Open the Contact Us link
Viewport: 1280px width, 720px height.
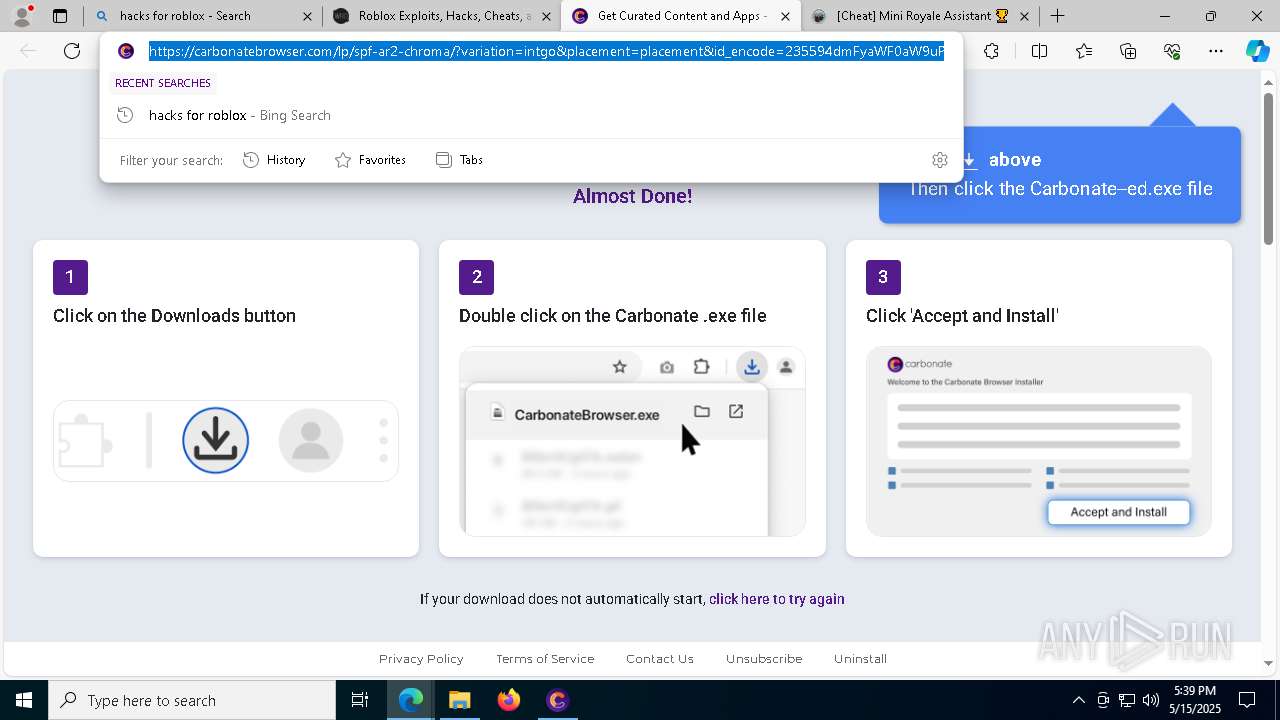point(660,659)
